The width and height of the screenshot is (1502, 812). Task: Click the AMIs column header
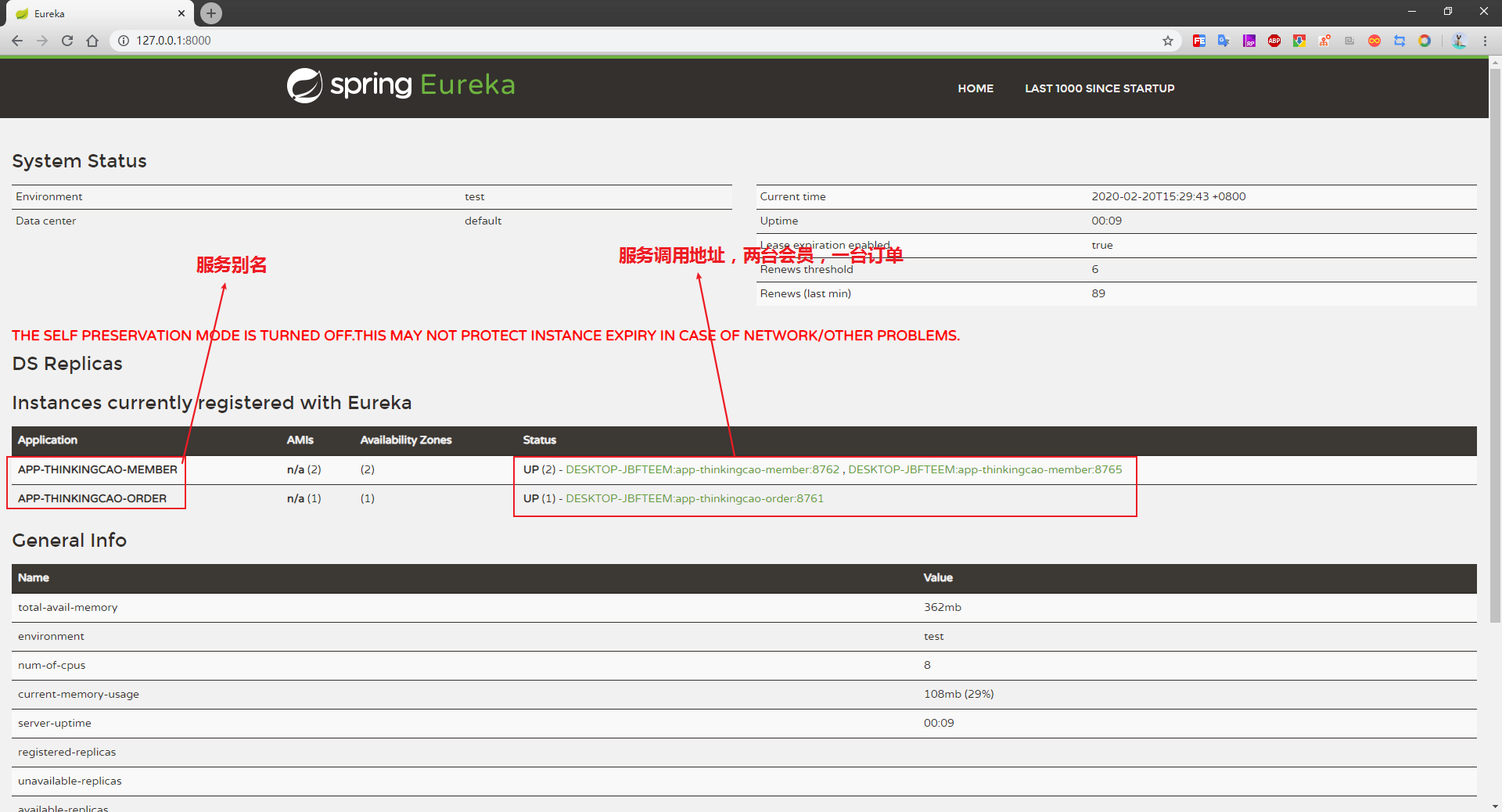(x=300, y=440)
